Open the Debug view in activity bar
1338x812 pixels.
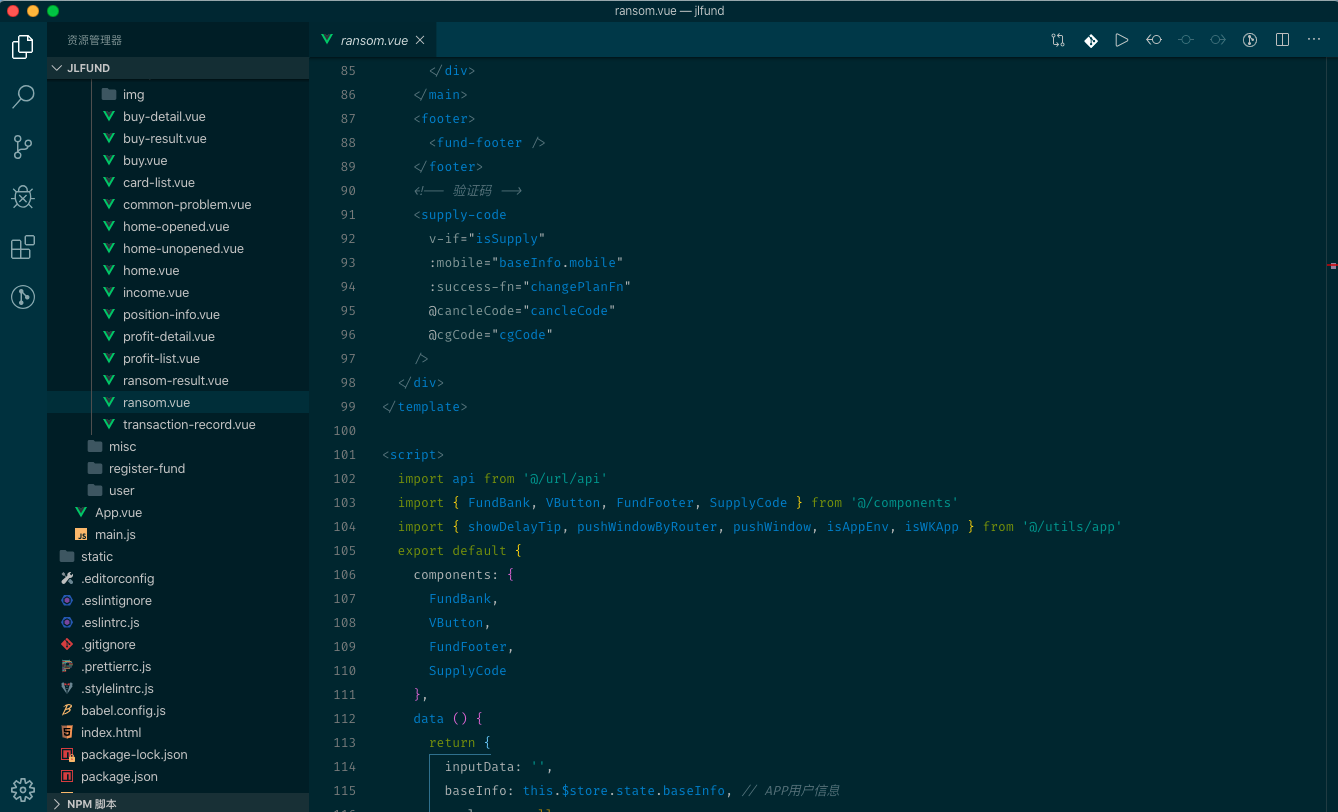(23, 197)
